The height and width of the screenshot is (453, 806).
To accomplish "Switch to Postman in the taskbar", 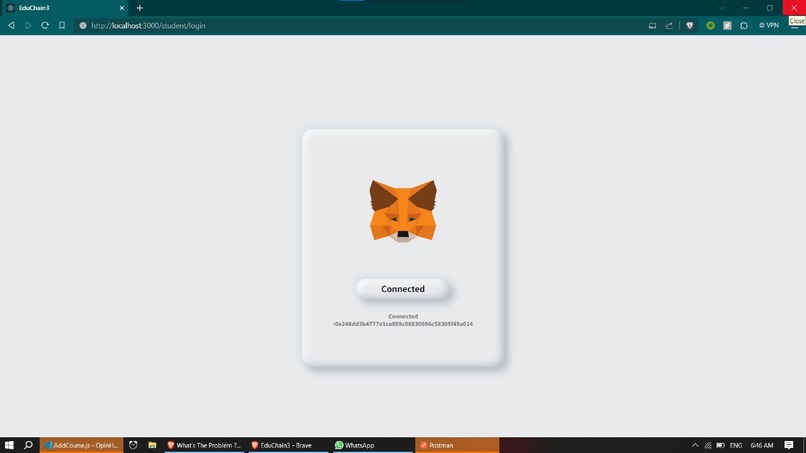I will [456, 445].
